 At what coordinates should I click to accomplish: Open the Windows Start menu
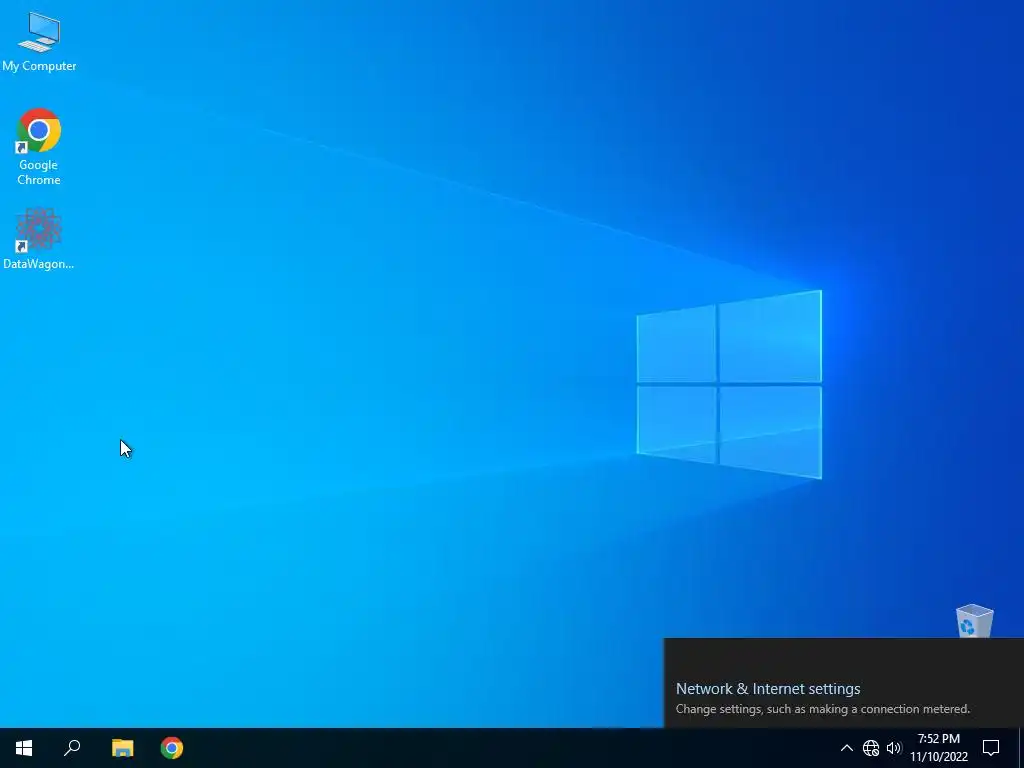point(24,748)
